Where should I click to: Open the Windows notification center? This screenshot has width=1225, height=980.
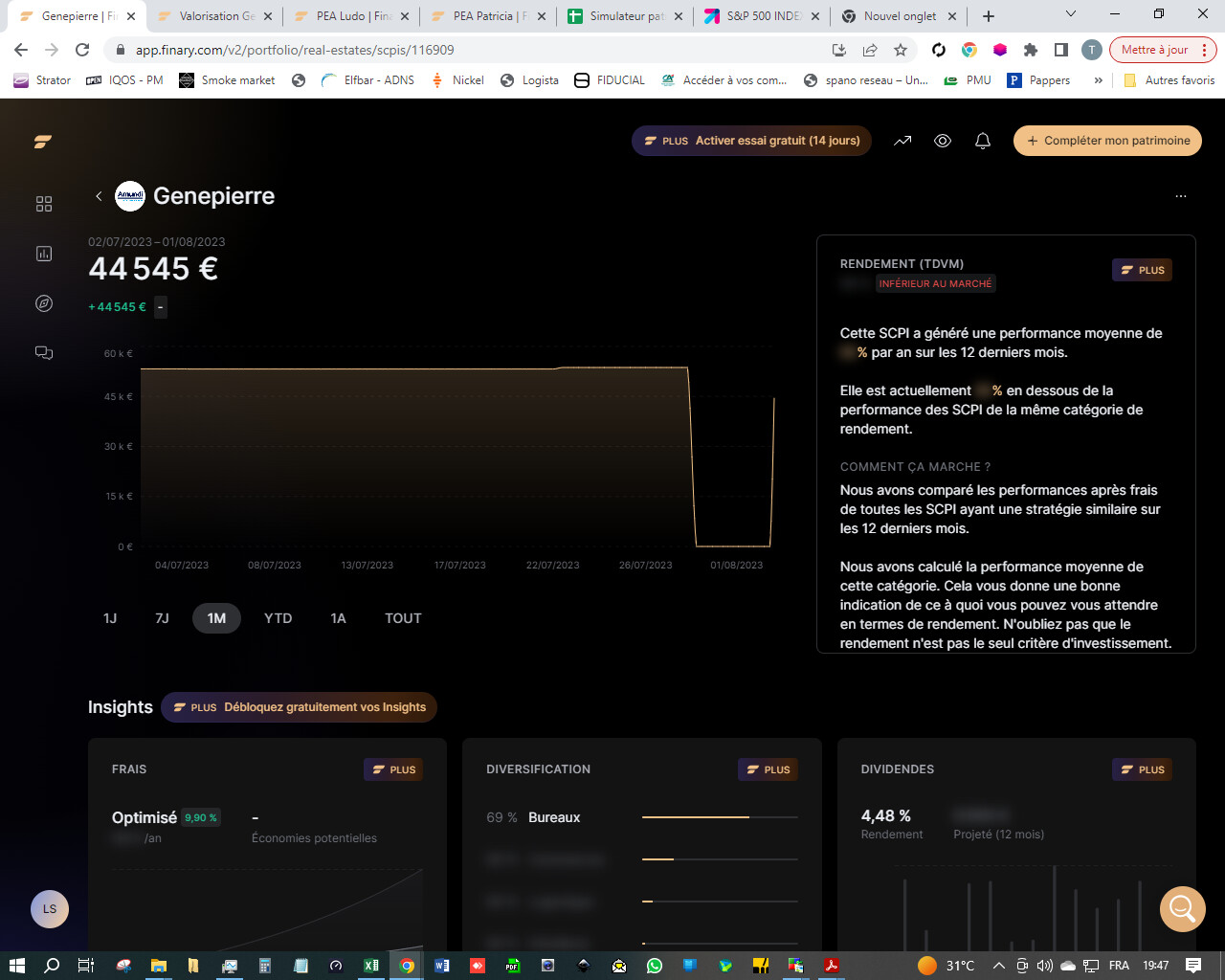click(x=1193, y=966)
